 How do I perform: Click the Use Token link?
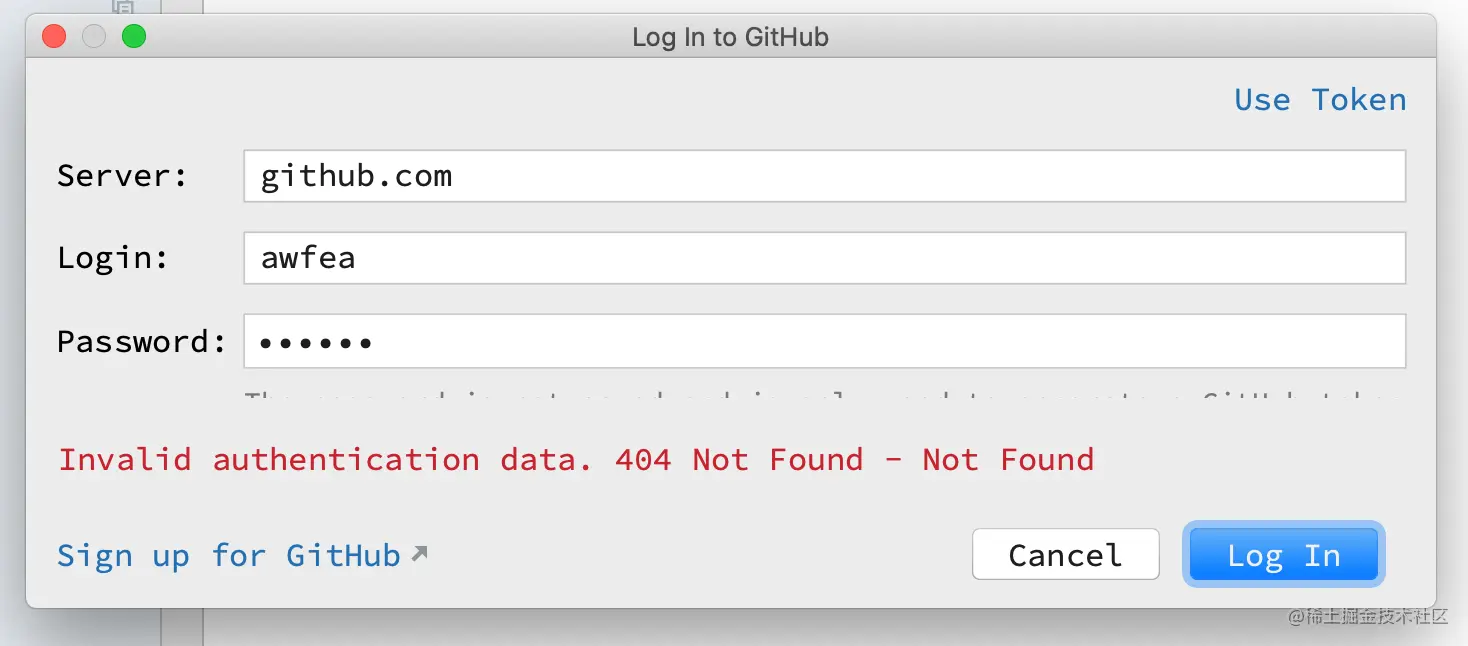click(x=1320, y=100)
